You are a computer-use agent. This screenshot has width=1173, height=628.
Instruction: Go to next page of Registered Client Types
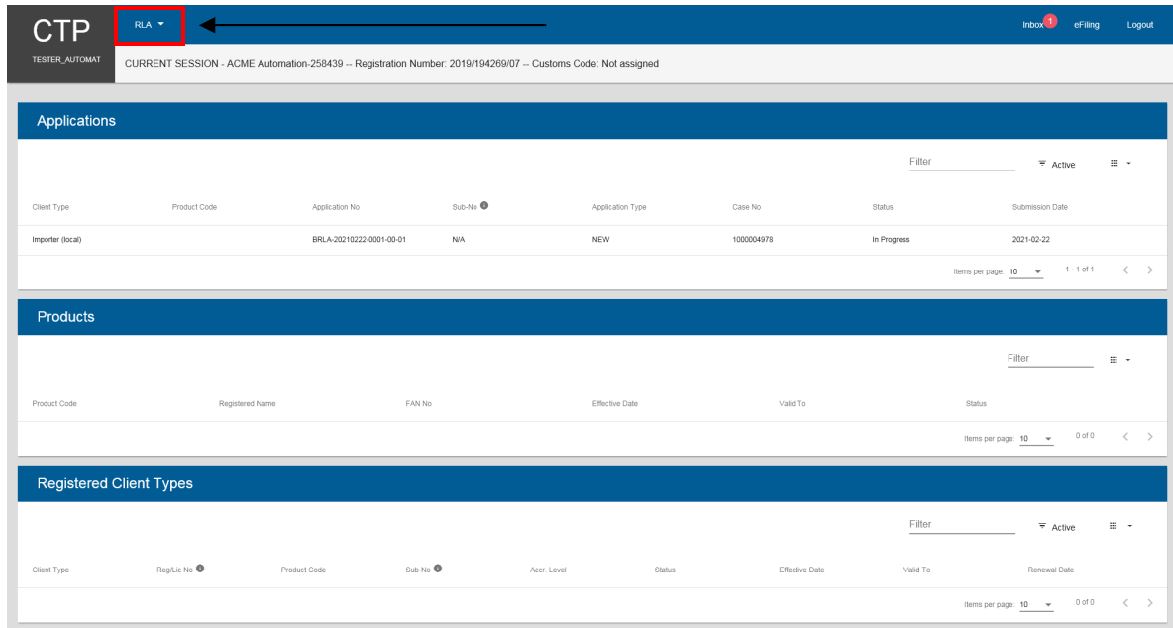click(x=1150, y=603)
